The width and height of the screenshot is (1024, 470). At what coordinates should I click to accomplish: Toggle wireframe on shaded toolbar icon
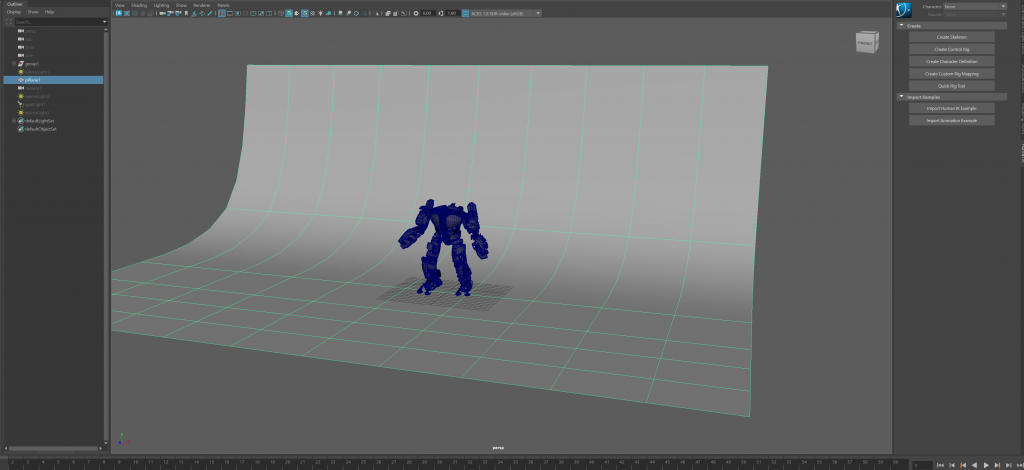(304, 13)
